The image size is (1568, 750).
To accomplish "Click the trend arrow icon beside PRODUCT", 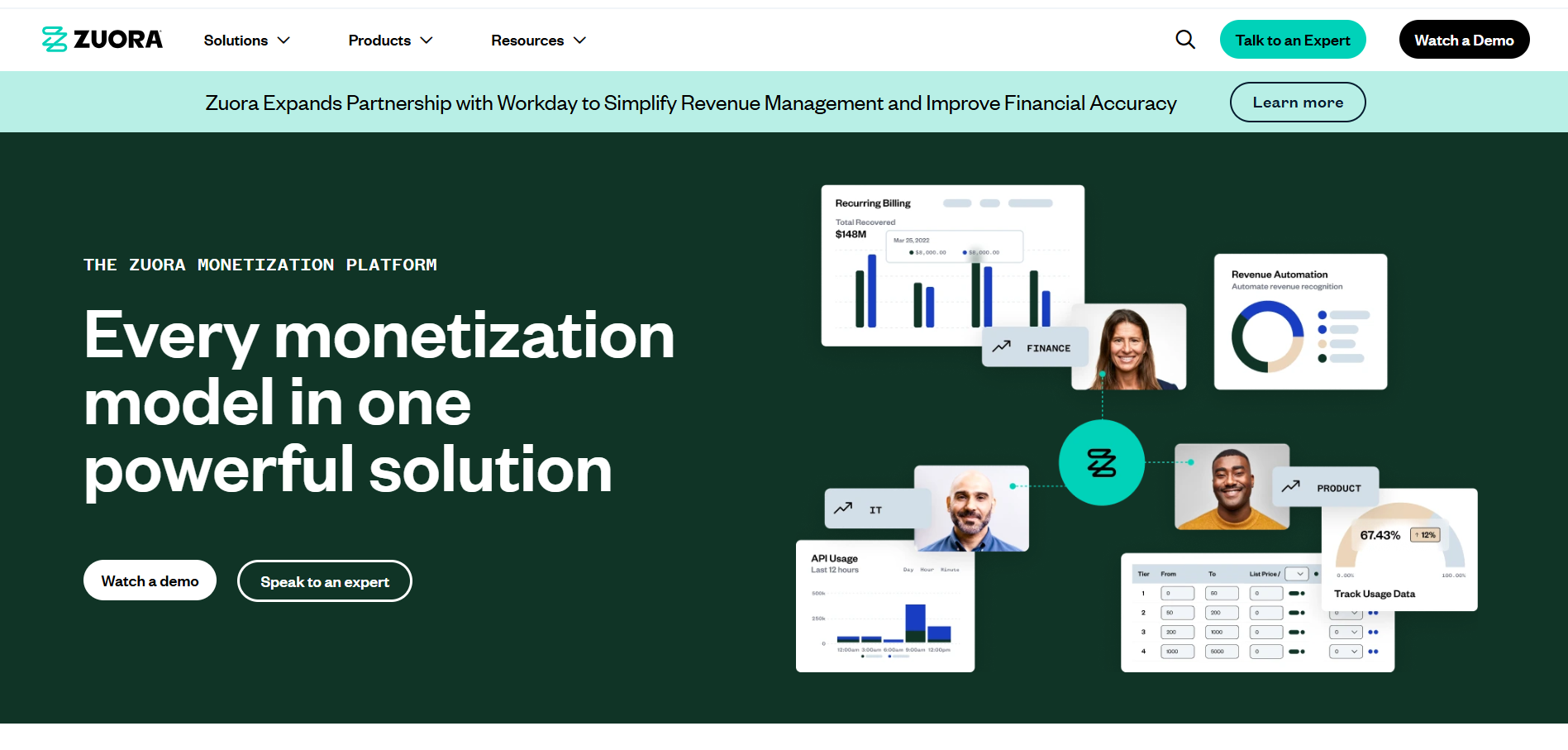I will 1290,487.
